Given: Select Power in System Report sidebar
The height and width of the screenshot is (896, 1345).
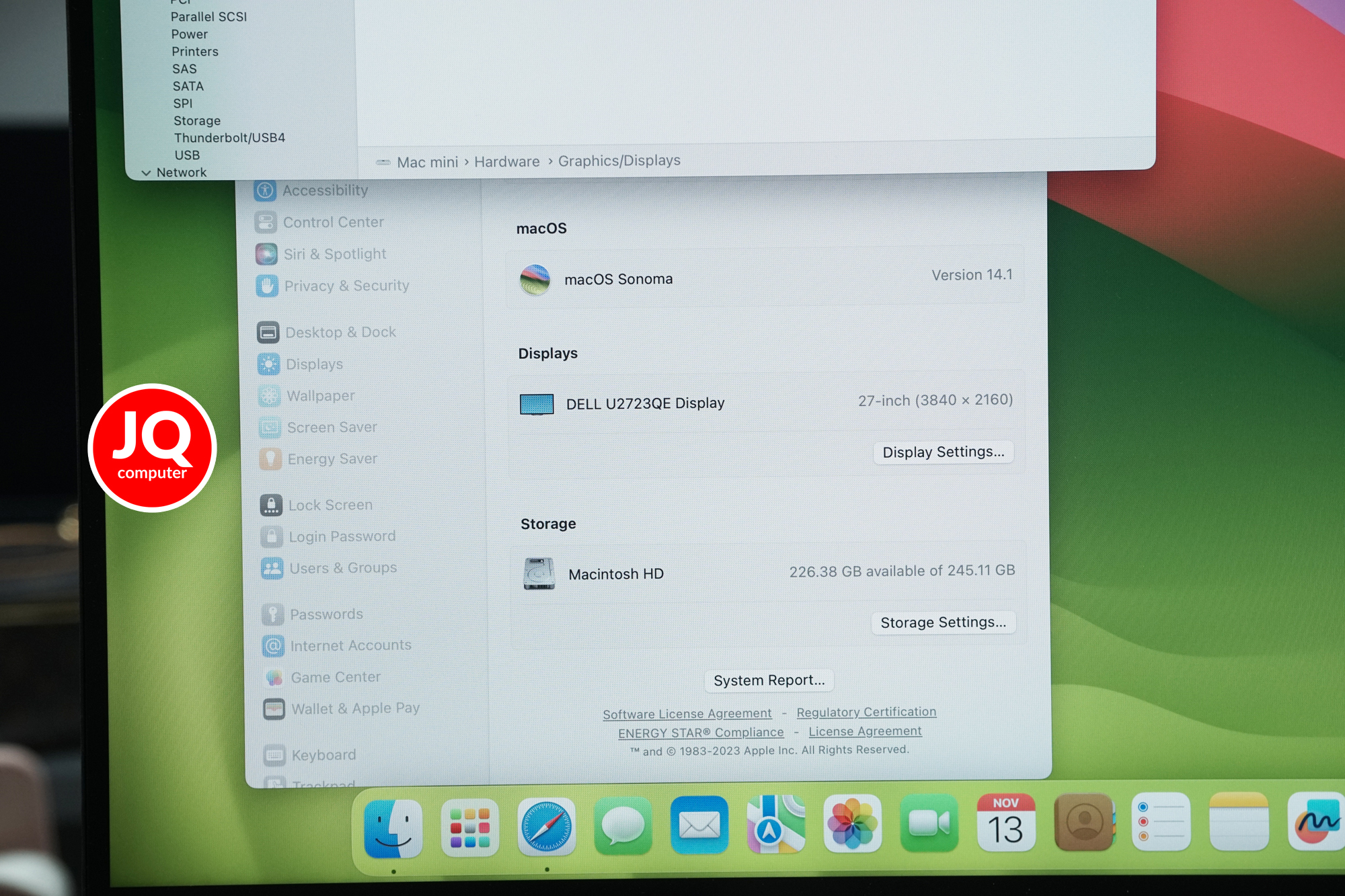Looking at the screenshot, I should pos(189,34).
